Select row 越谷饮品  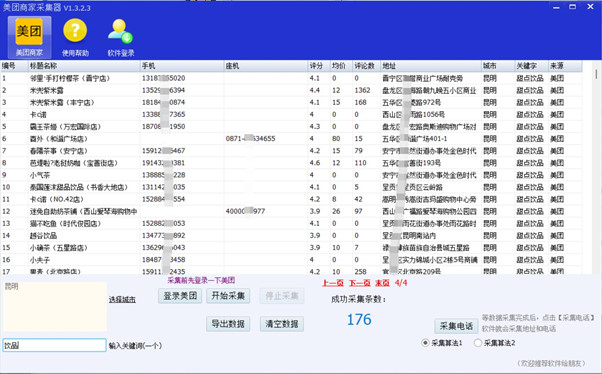tap(291, 236)
